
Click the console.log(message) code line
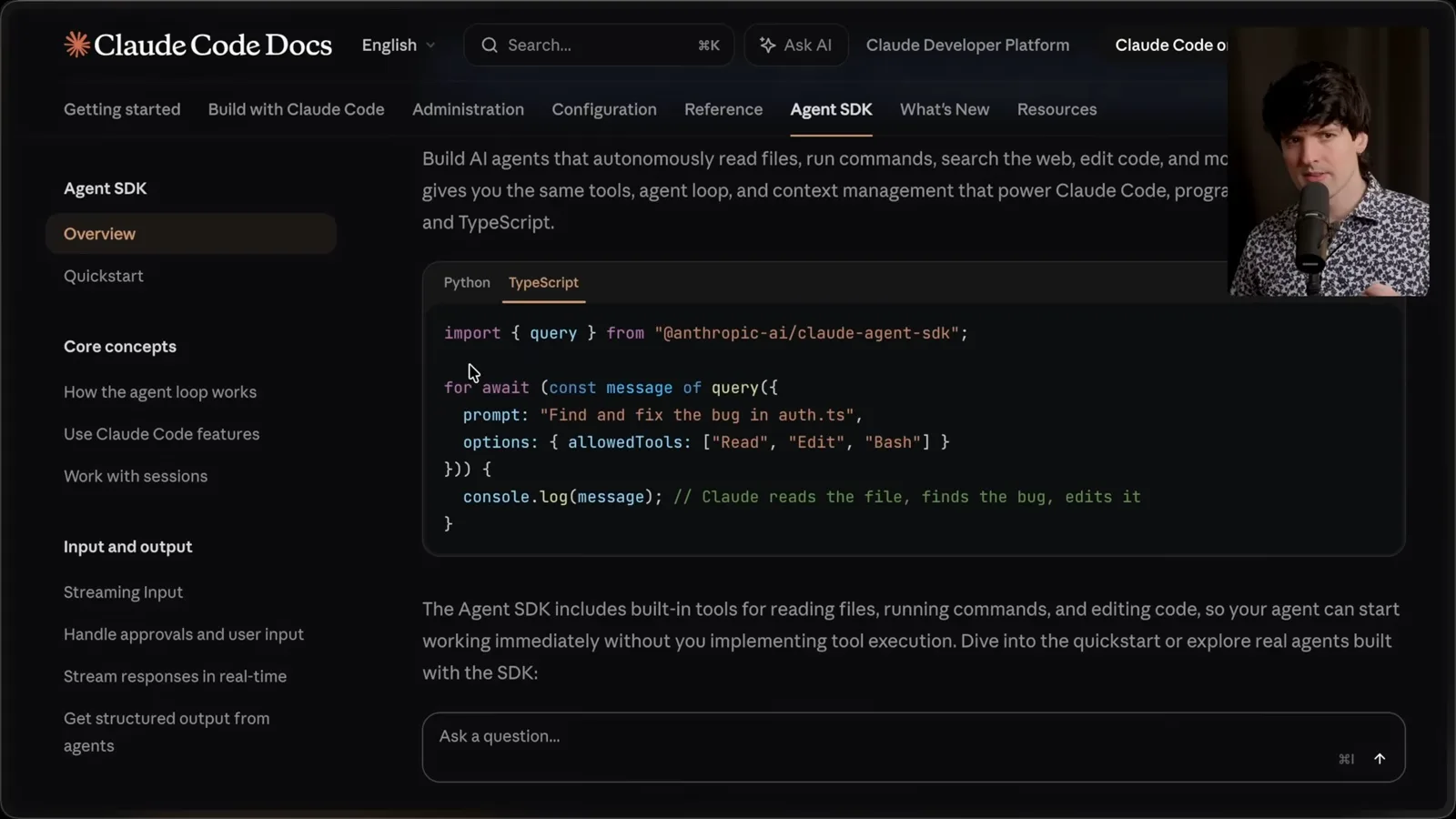(801, 497)
